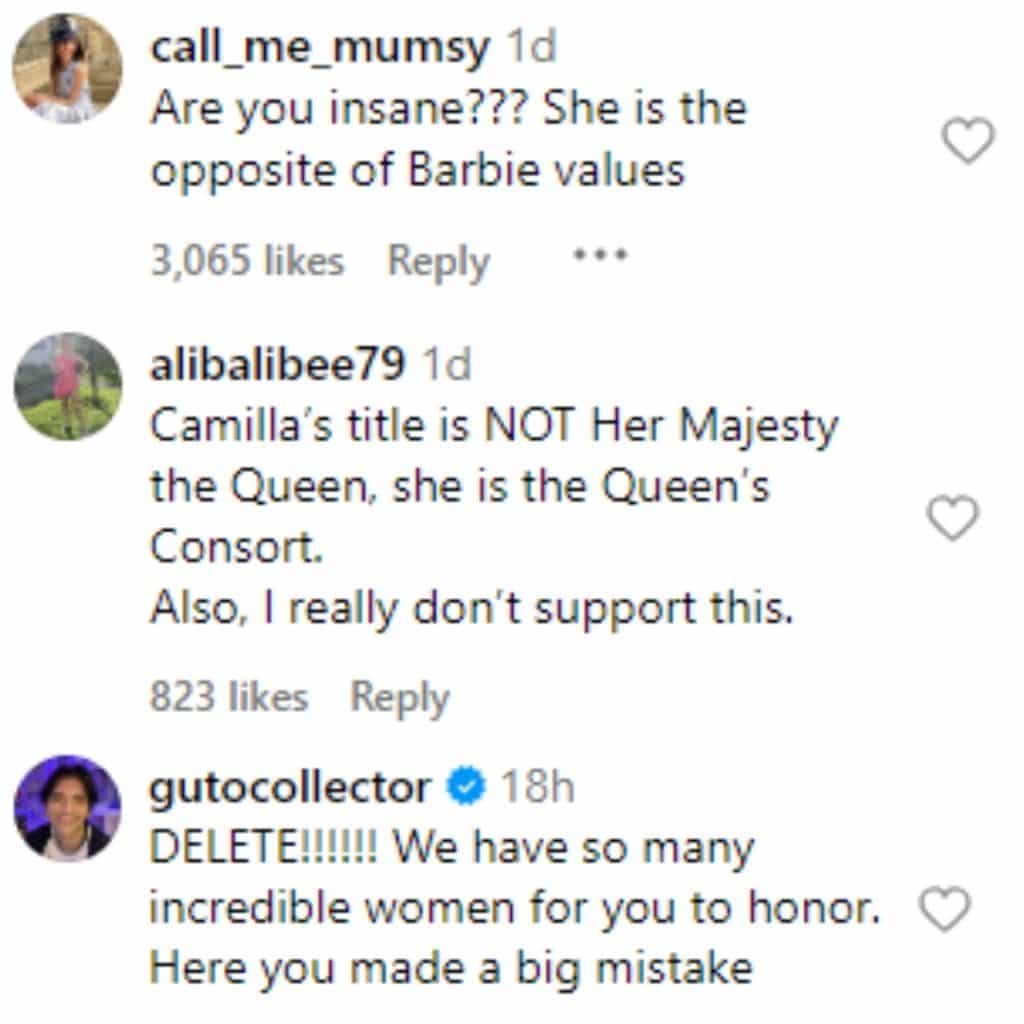View the 823 likes list
This screenshot has width=1024, height=1024.
click(x=228, y=697)
